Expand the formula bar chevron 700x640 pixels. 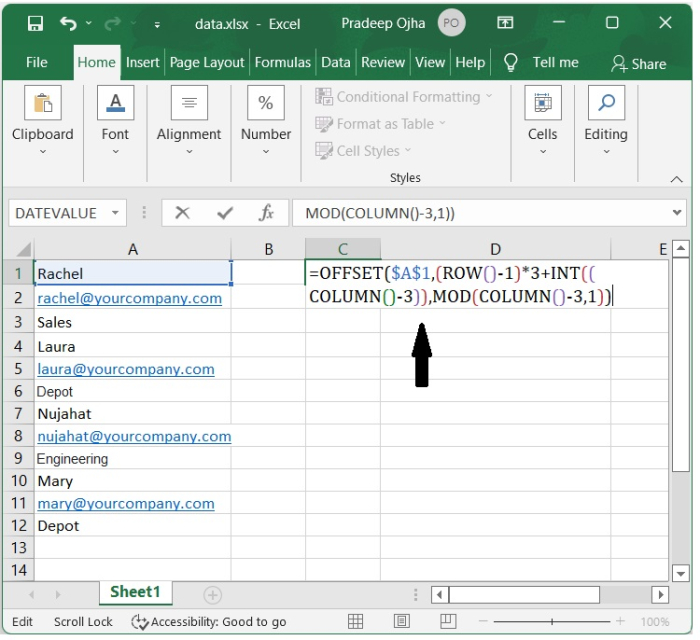(679, 213)
